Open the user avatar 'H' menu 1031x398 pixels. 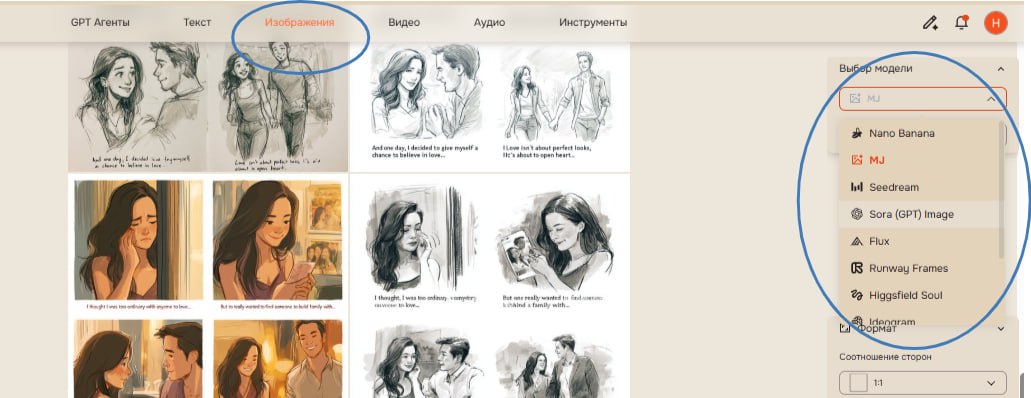point(995,23)
